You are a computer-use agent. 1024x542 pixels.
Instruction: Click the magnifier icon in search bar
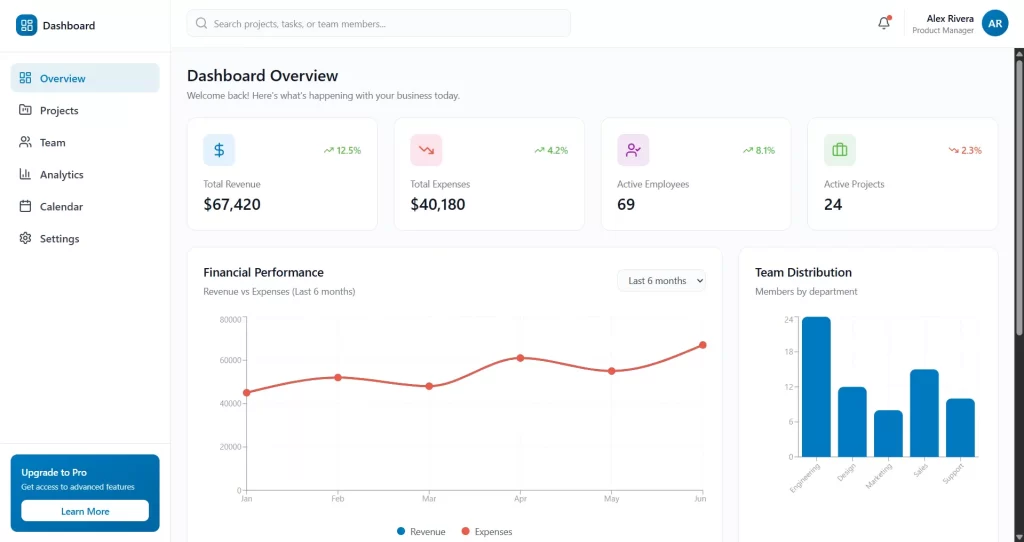coord(202,23)
